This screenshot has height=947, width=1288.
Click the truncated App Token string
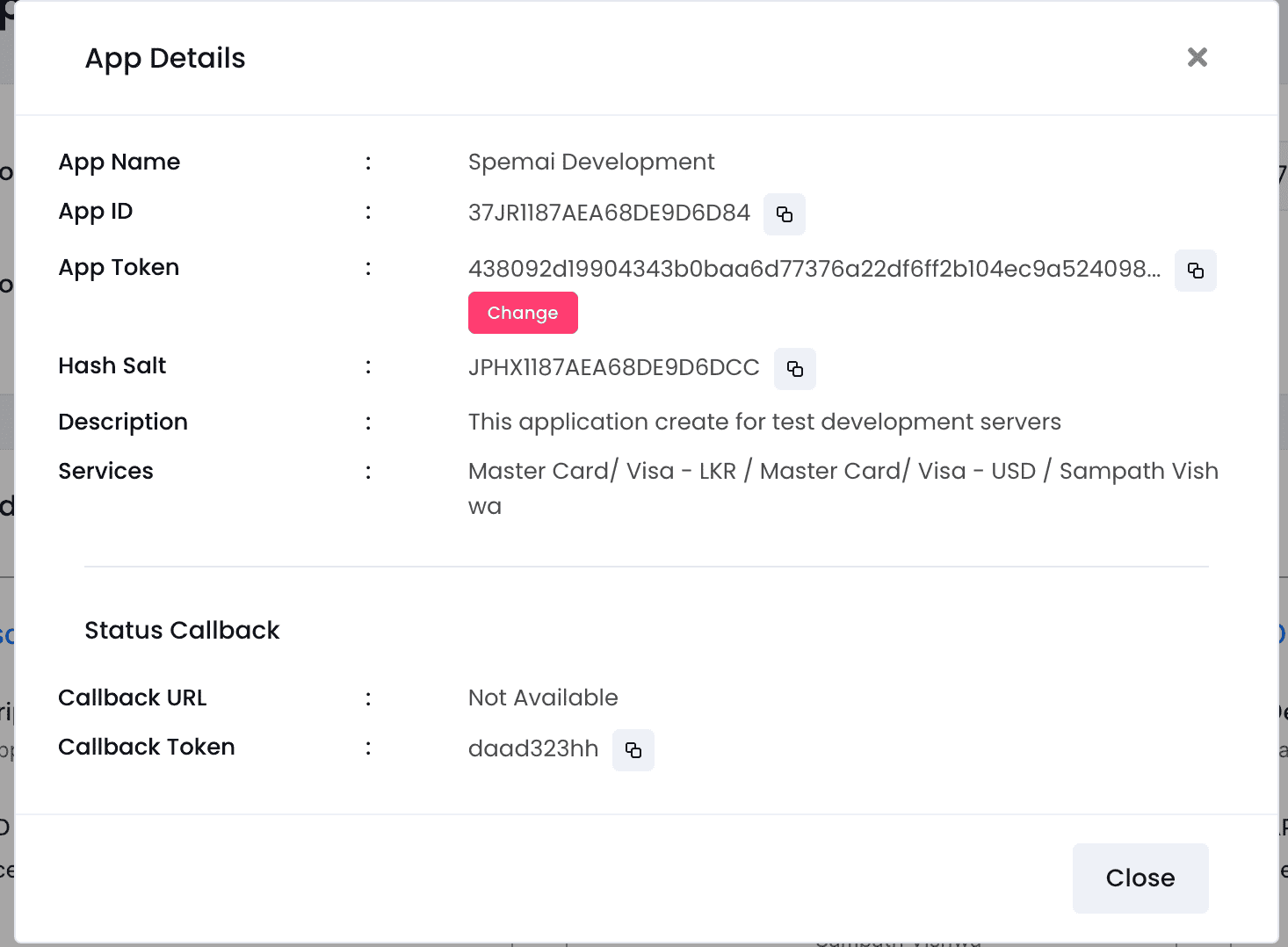click(x=814, y=269)
